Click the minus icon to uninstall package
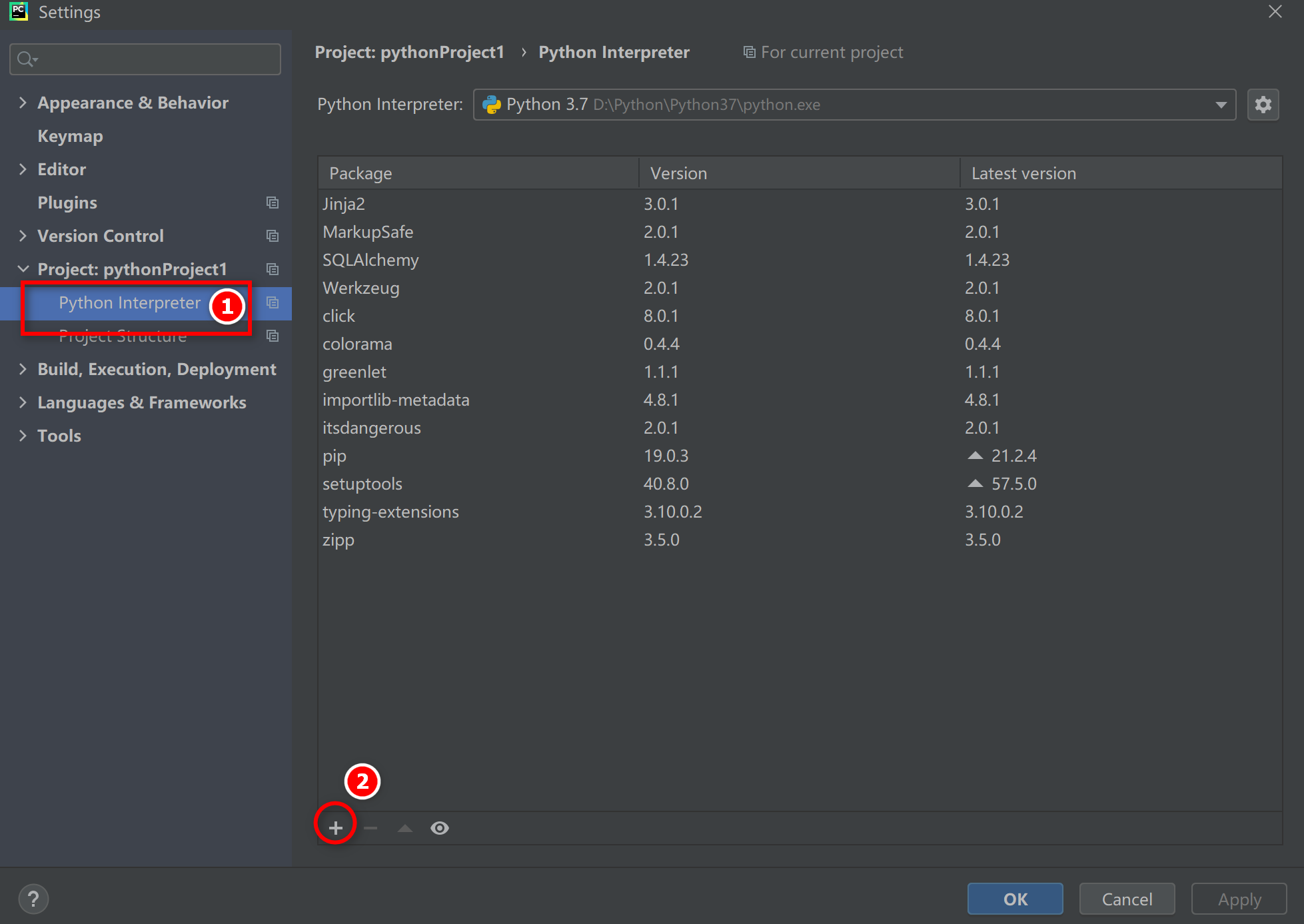The height and width of the screenshot is (924, 1304). pos(370,828)
